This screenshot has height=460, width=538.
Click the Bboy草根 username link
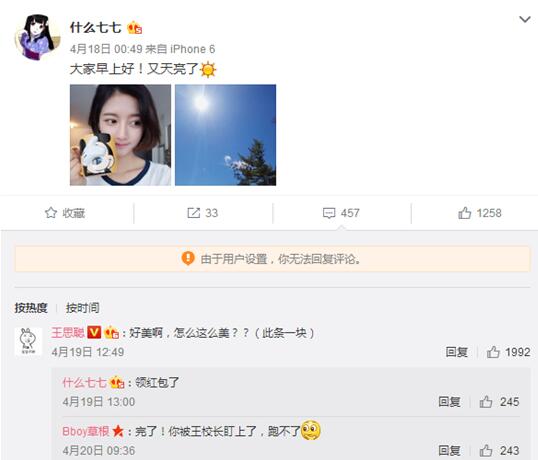pyautogui.click(x=86, y=431)
